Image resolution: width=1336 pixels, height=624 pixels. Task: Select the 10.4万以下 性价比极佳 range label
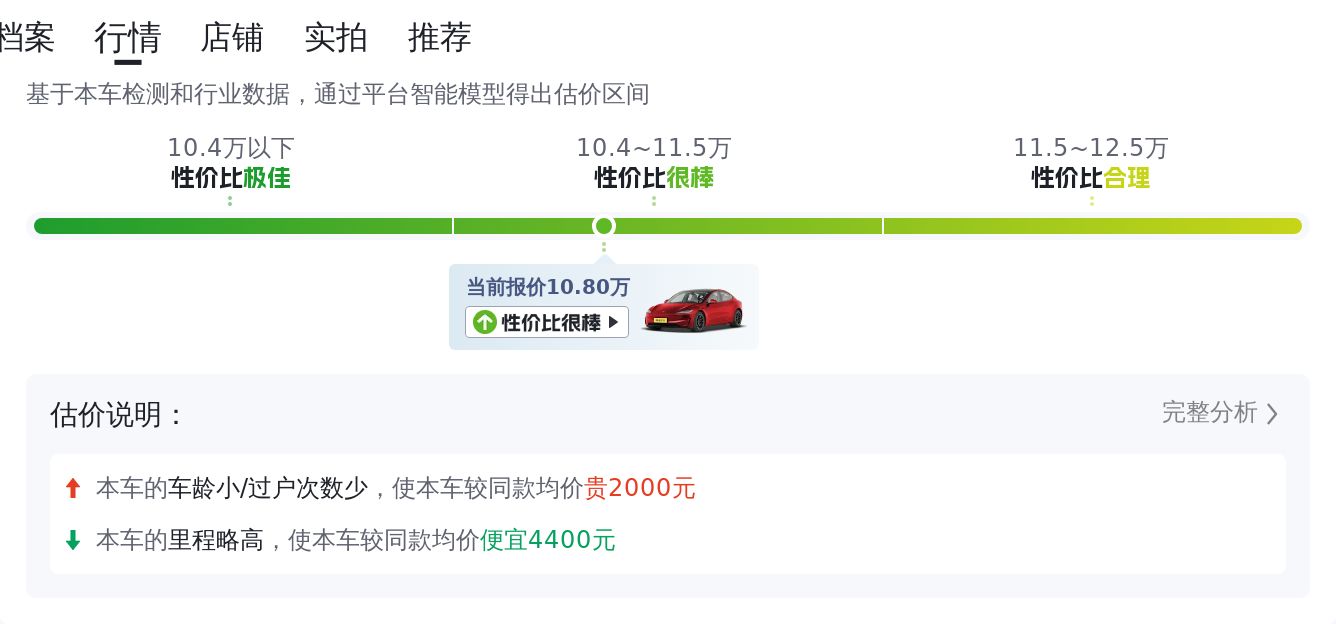(231, 163)
